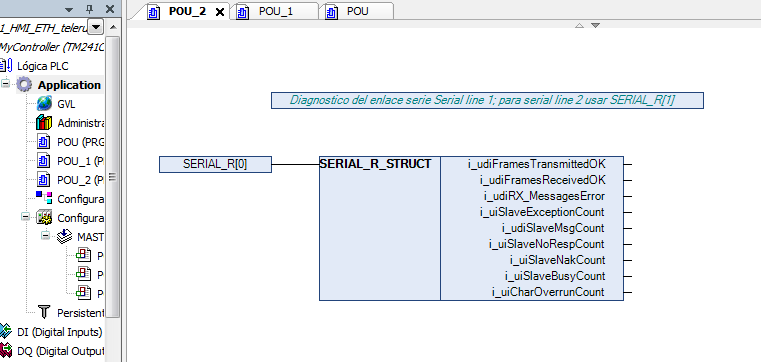This screenshot has width=761, height=362.
Task: Click the i_udiRX_MessagesError output pin
Action: pyautogui.click(x=628, y=196)
